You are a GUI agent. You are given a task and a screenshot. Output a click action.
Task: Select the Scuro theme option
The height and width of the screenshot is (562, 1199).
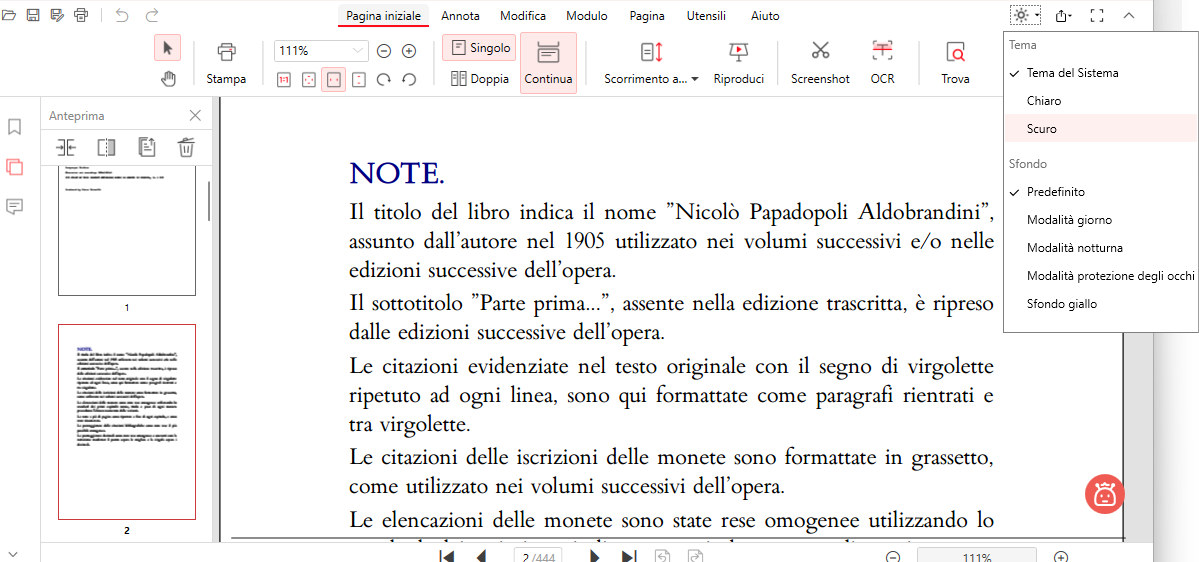pyautogui.click(x=1041, y=129)
